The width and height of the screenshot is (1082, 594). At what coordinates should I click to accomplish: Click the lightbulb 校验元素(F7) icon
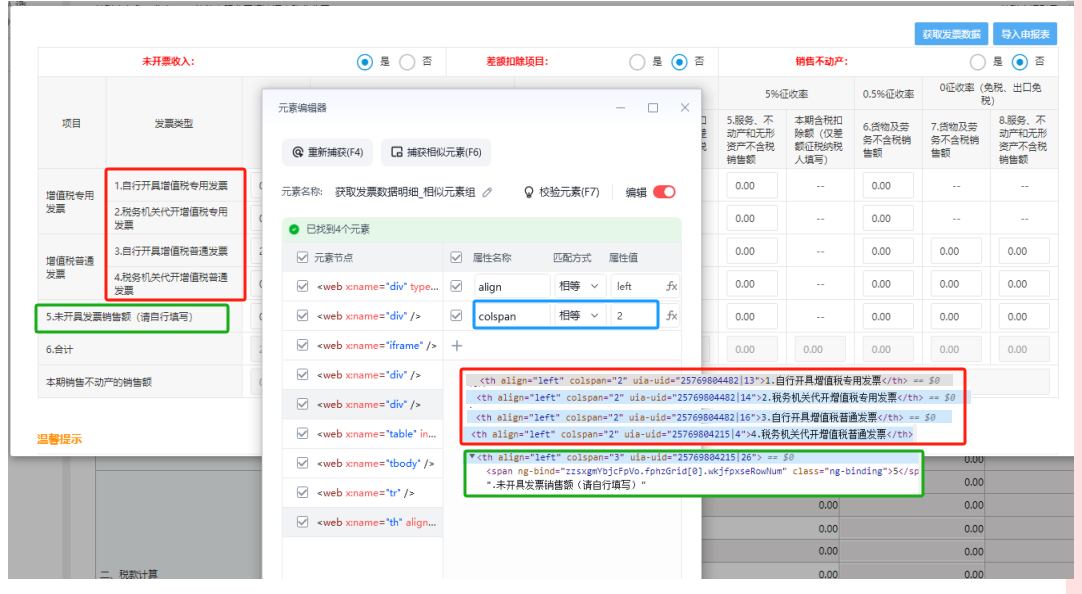point(530,192)
